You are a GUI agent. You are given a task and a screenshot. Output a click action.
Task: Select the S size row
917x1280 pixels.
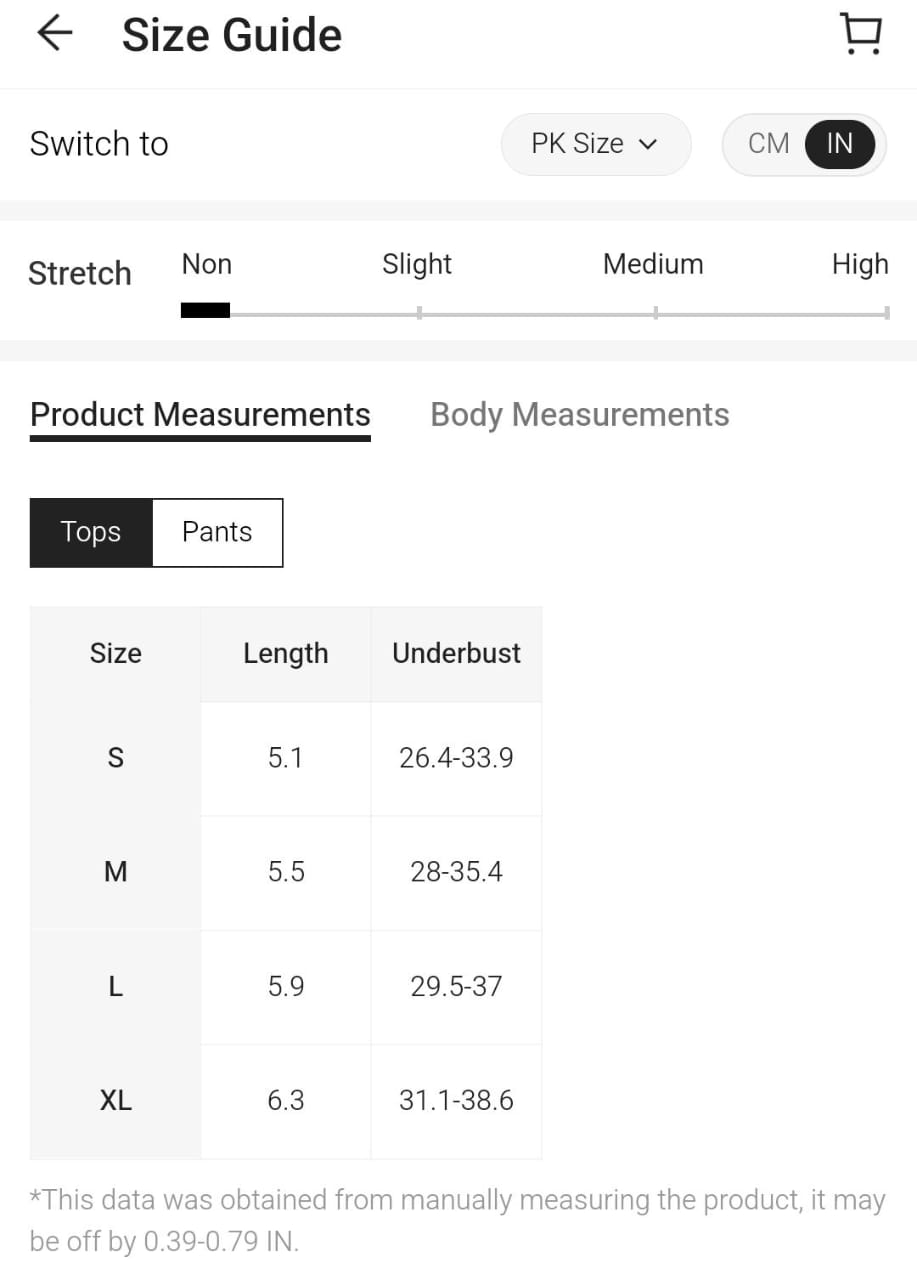tap(116, 758)
